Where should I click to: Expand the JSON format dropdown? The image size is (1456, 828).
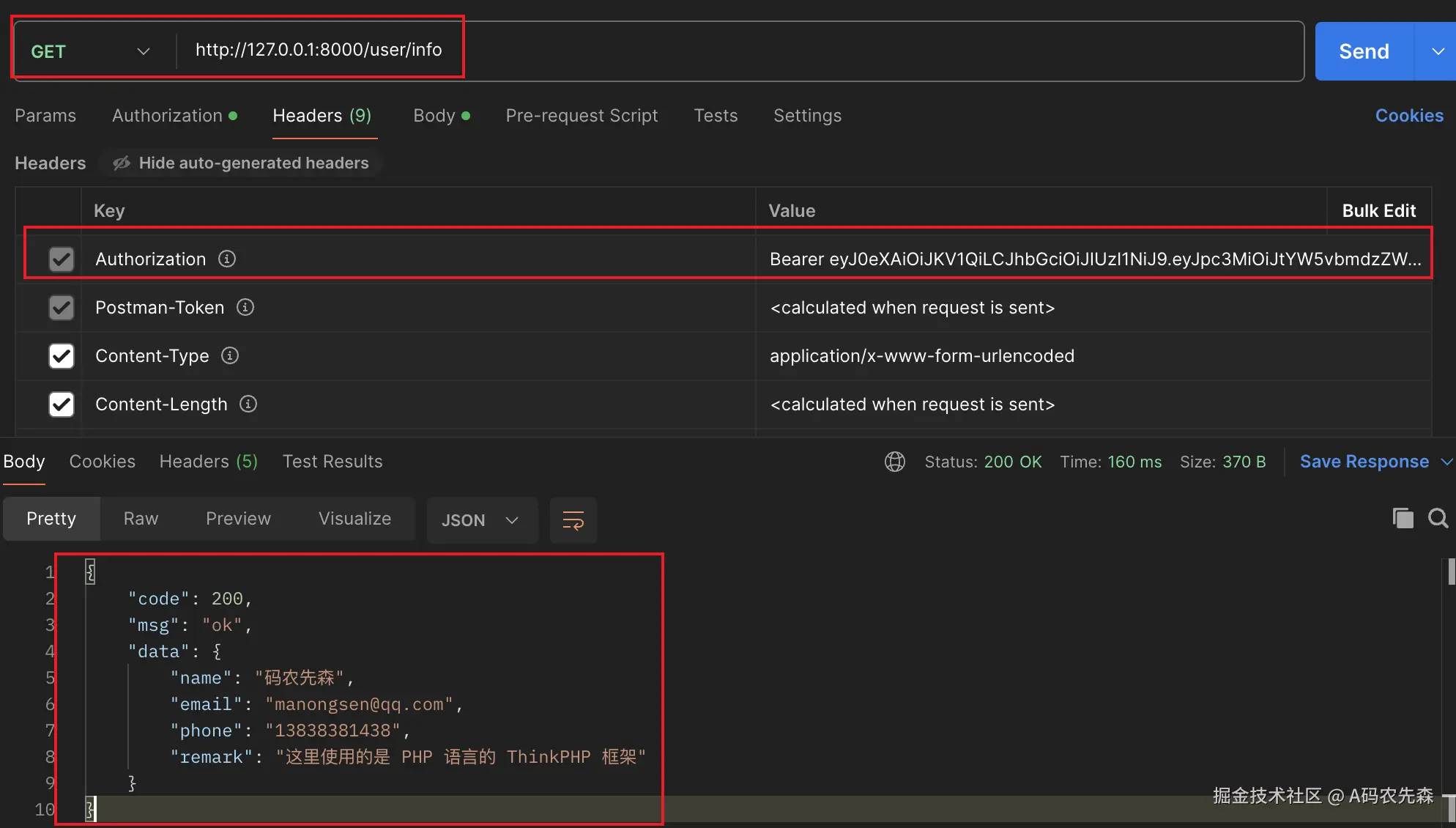(x=480, y=520)
